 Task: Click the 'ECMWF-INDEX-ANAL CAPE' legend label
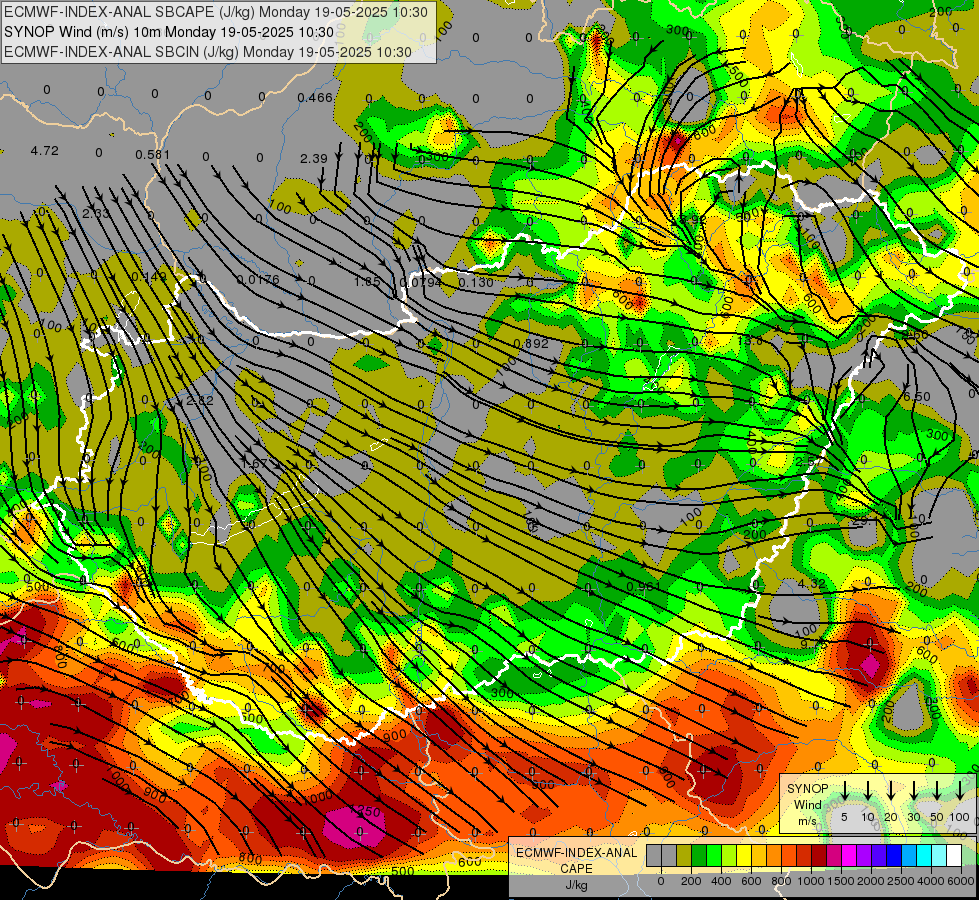tap(576, 861)
